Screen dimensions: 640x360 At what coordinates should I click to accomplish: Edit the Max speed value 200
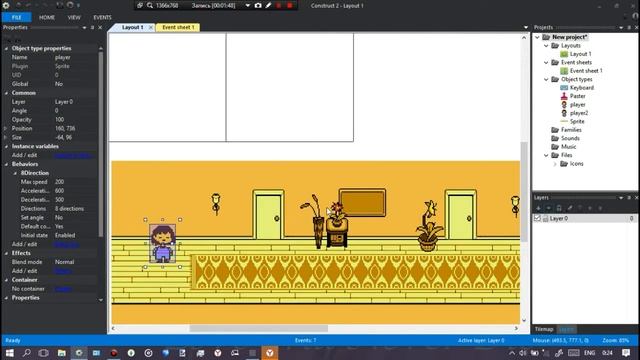tap(60, 182)
